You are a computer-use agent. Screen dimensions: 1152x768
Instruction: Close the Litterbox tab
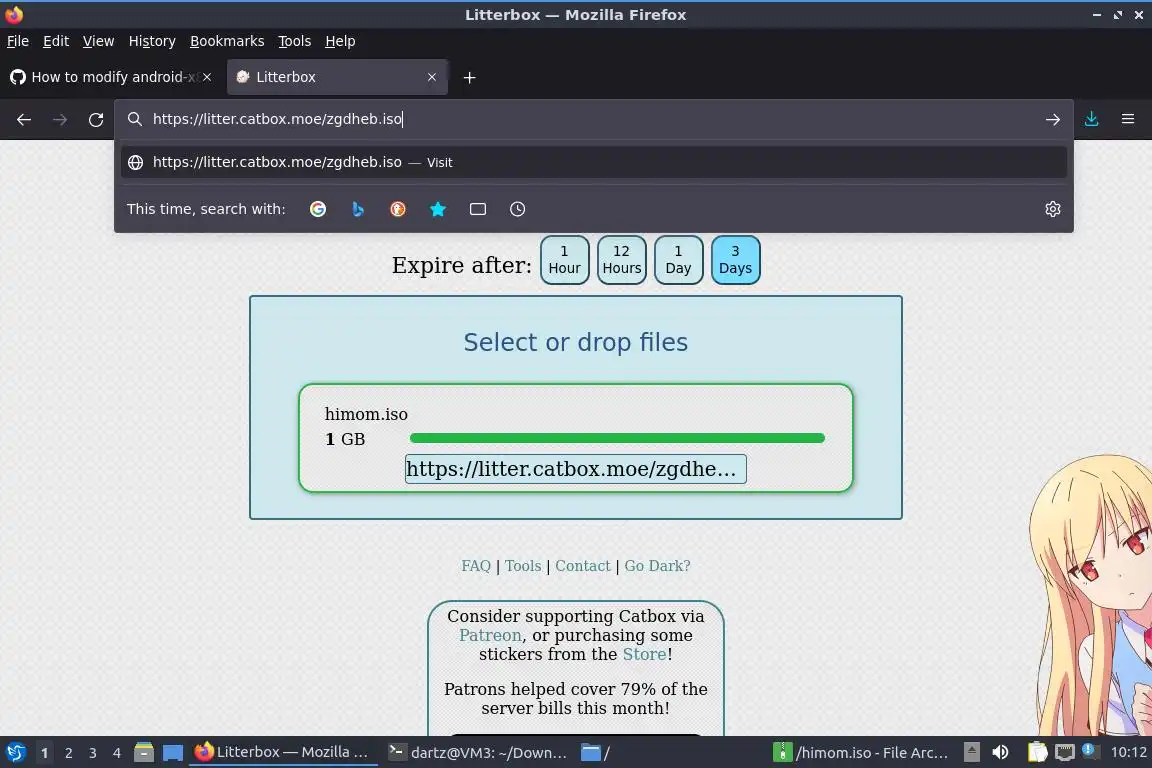tap(432, 77)
